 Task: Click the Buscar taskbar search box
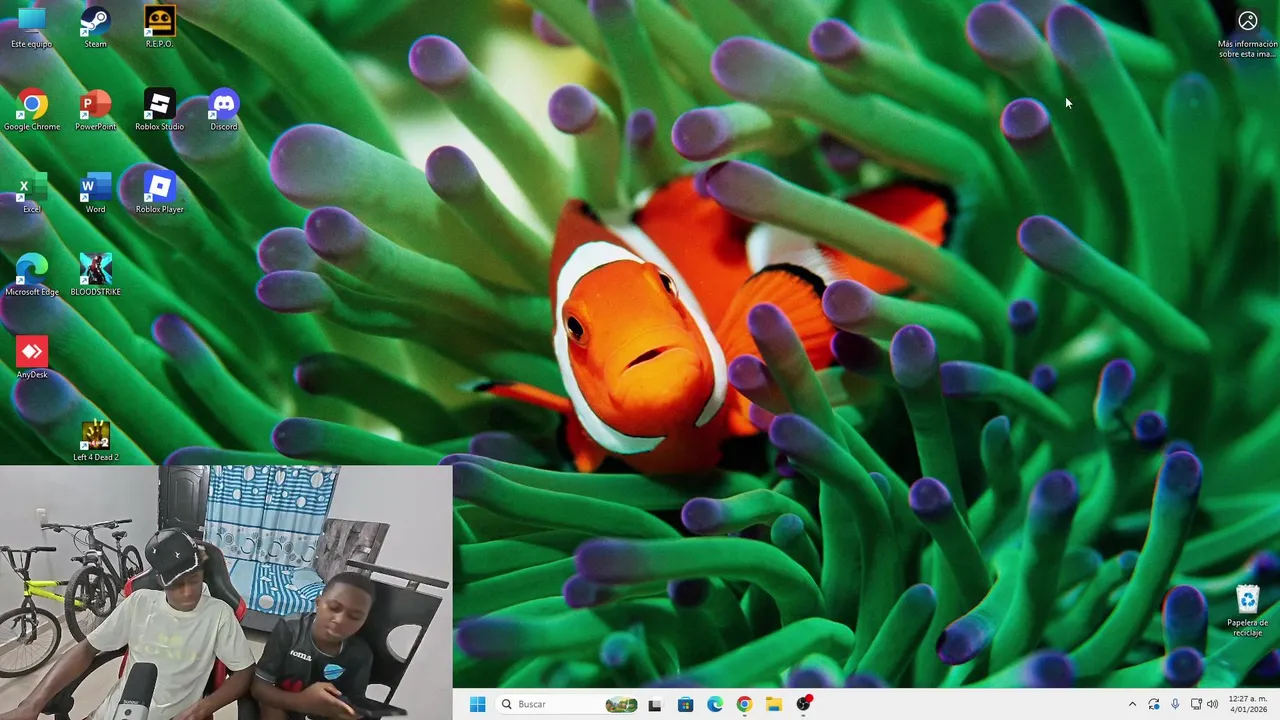(x=569, y=704)
